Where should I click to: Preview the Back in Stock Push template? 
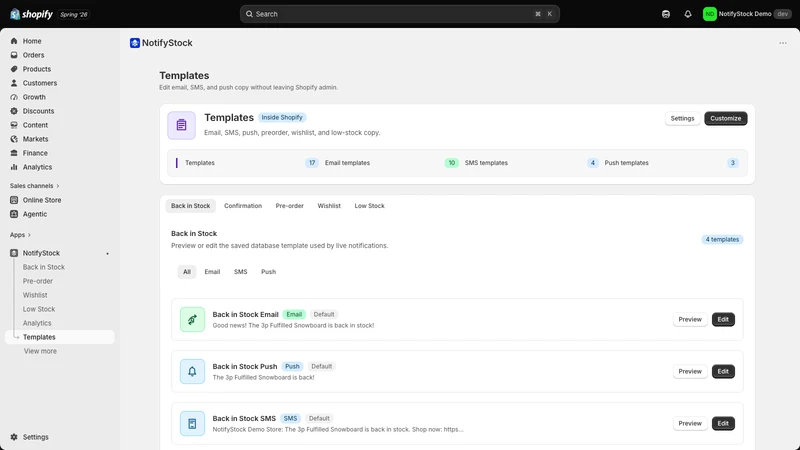(x=690, y=371)
